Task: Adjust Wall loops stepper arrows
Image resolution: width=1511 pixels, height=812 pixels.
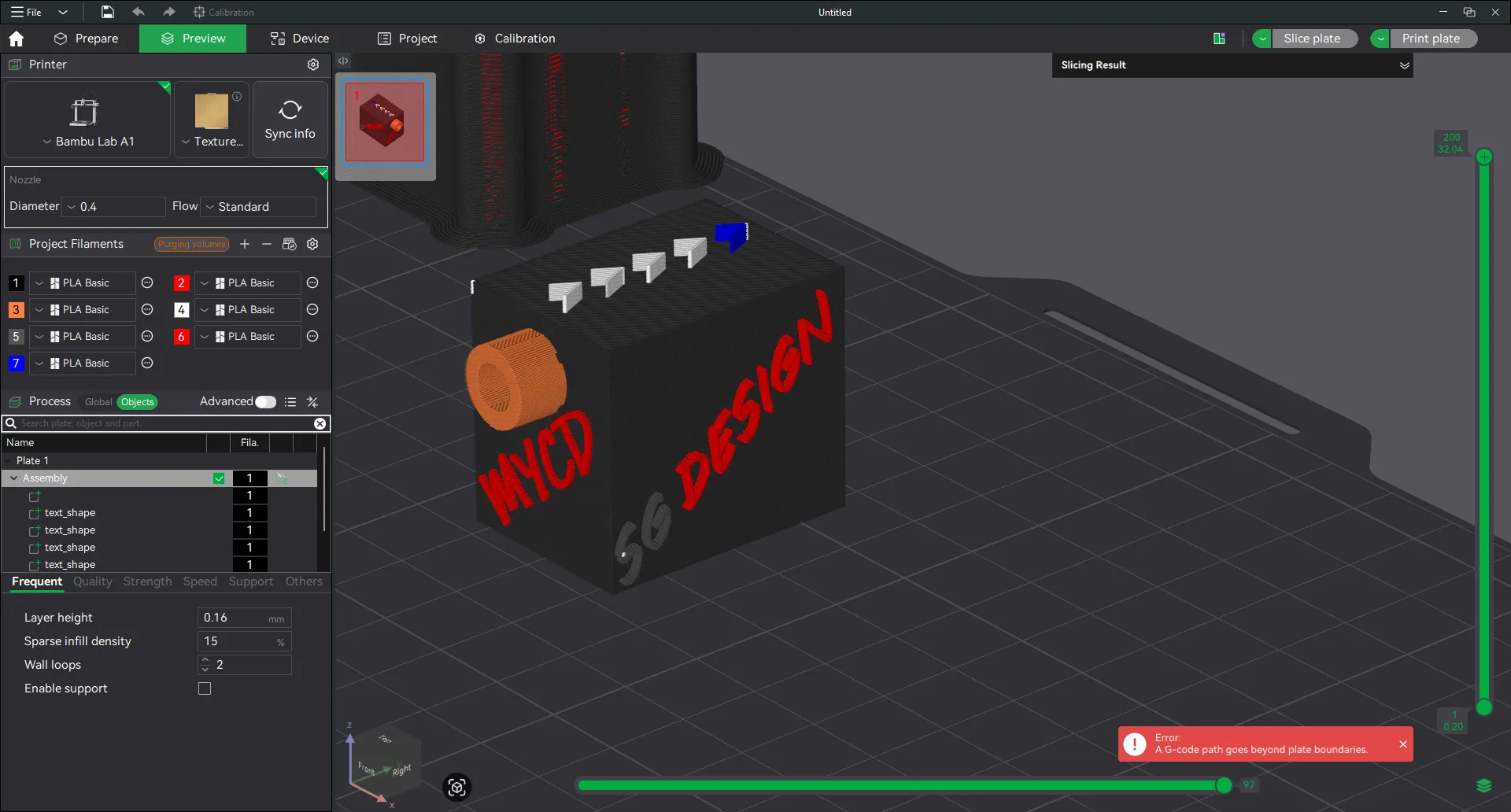Action: (x=205, y=665)
